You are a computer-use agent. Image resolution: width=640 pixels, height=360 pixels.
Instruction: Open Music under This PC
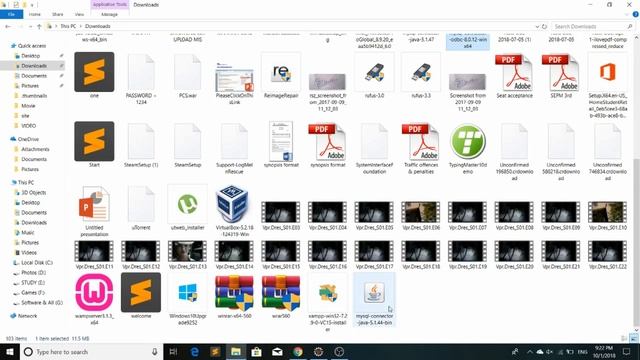pyautogui.click(x=27, y=233)
